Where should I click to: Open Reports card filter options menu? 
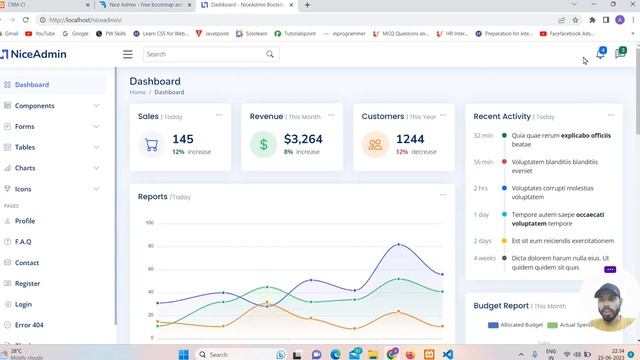pos(443,195)
